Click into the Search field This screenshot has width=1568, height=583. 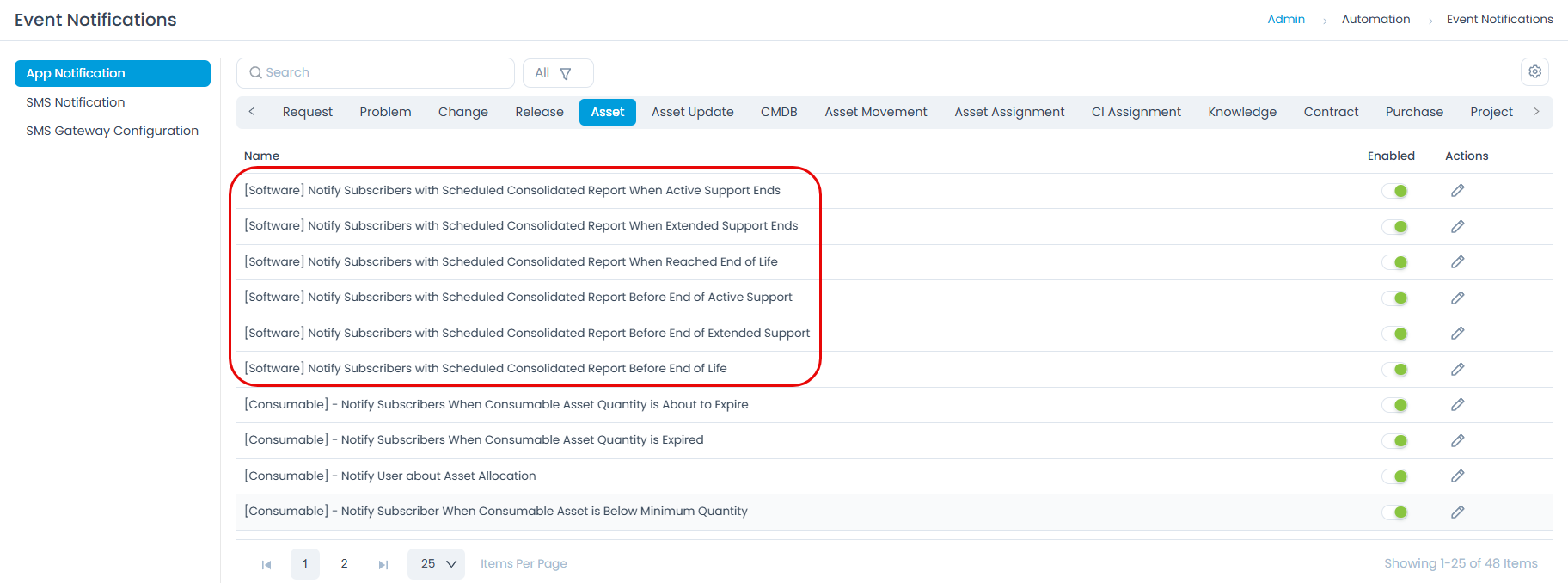point(376,73)
